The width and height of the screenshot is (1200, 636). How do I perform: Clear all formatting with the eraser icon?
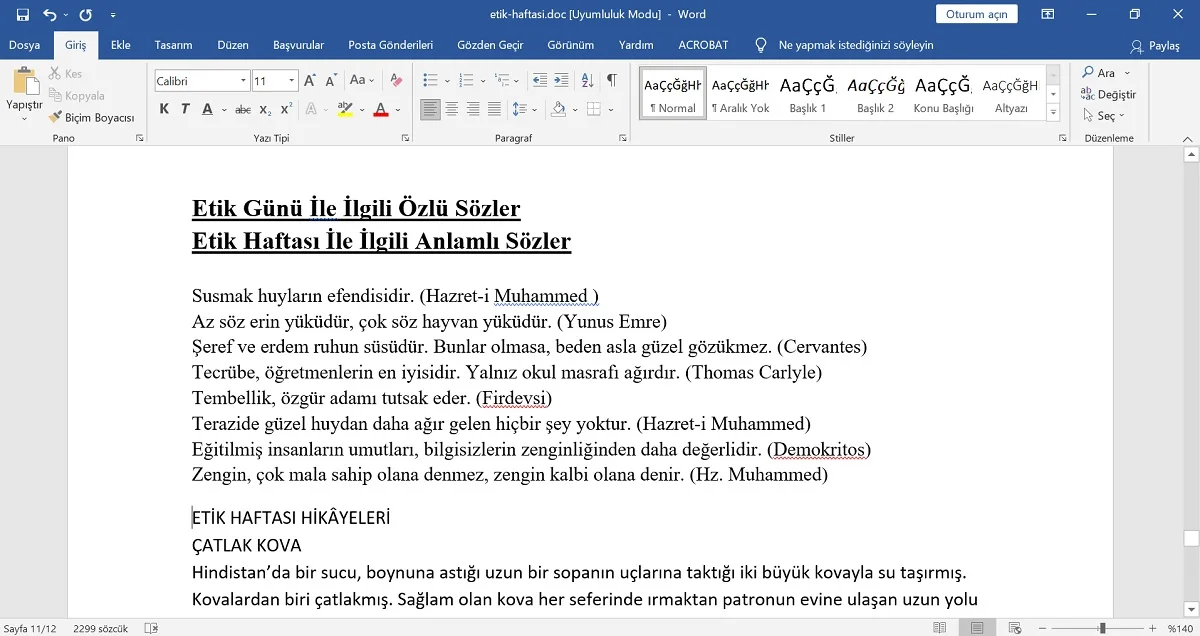396,81
